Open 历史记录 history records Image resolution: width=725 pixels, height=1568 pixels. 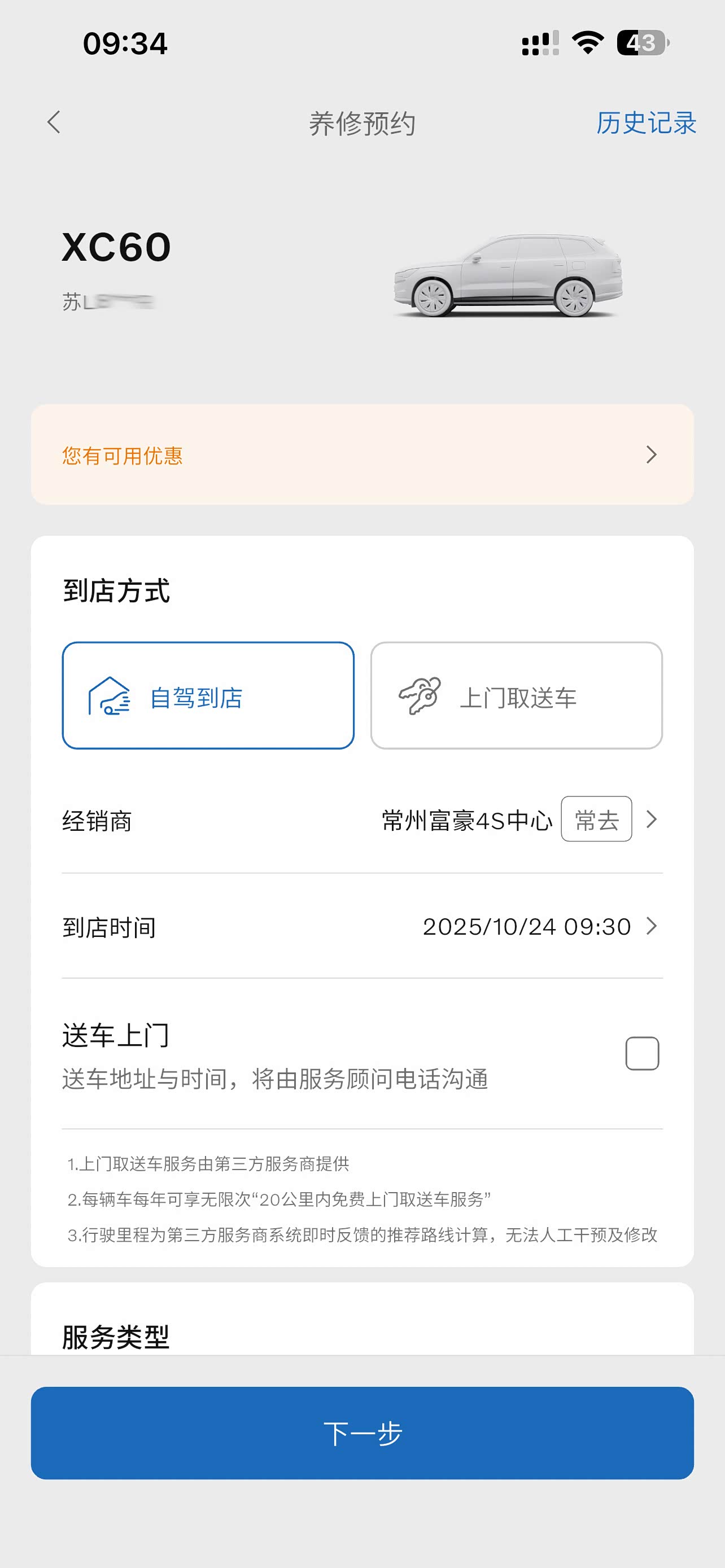tap(645, 123)
